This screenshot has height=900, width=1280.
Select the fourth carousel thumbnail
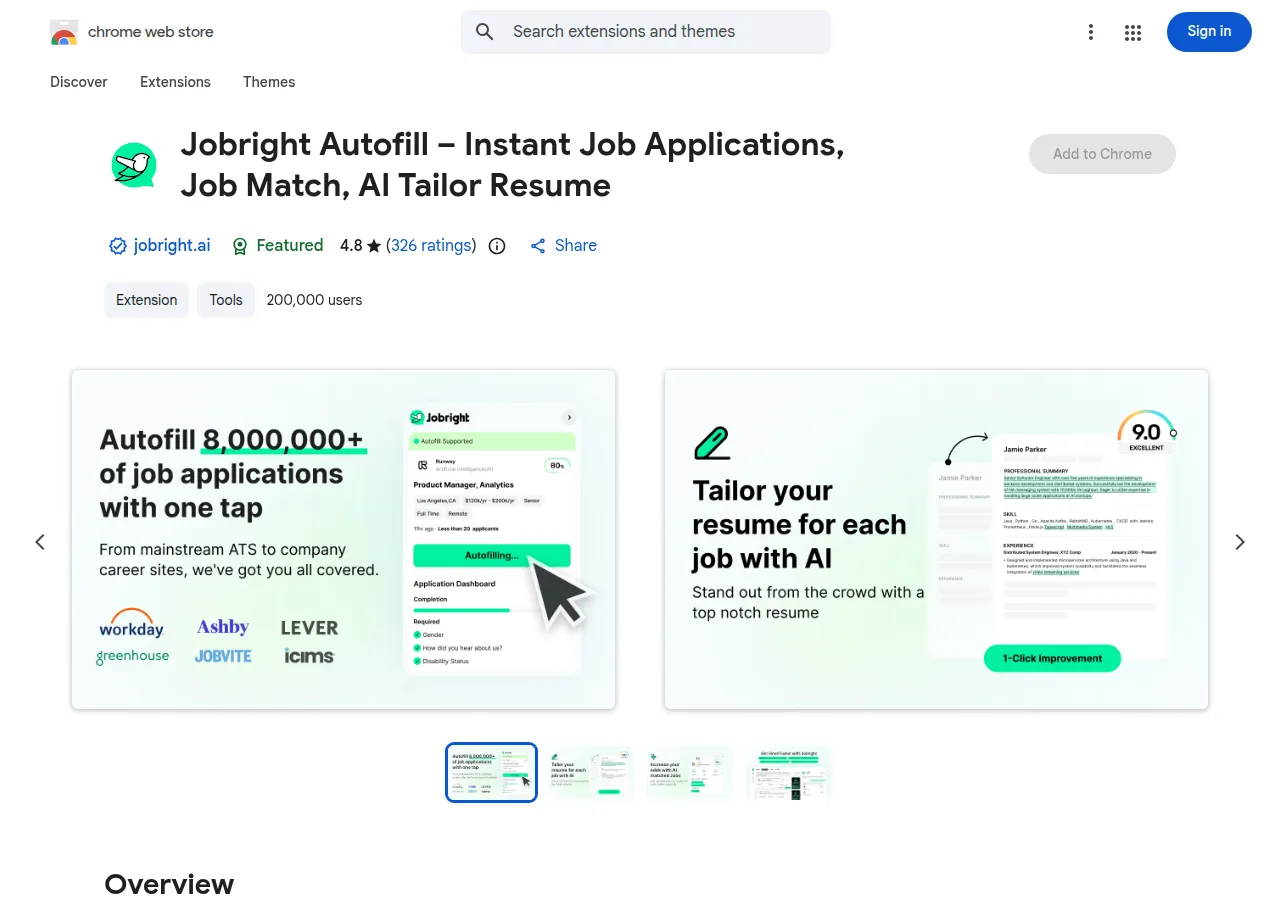(788, 772)
